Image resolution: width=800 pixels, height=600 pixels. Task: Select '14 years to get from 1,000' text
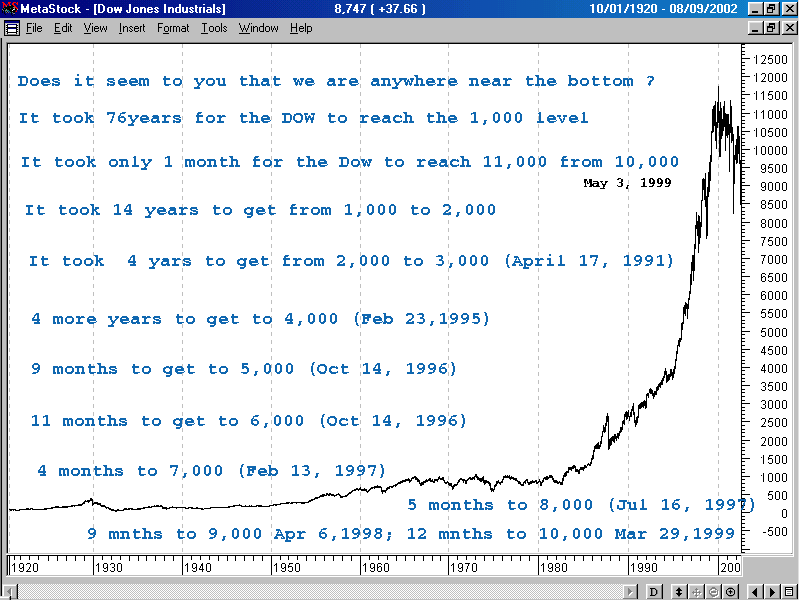pyautogui.click(x=260, y=210)
